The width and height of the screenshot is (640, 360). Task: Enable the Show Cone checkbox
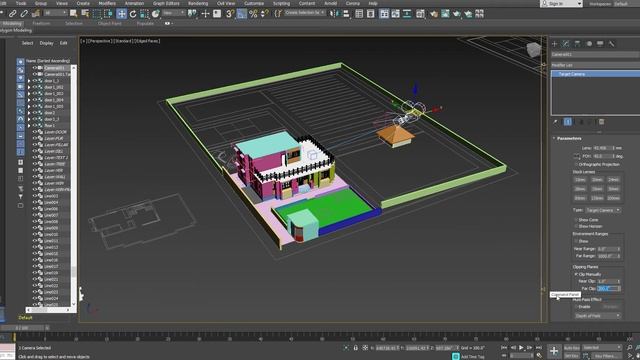click(x=576, y=220)
